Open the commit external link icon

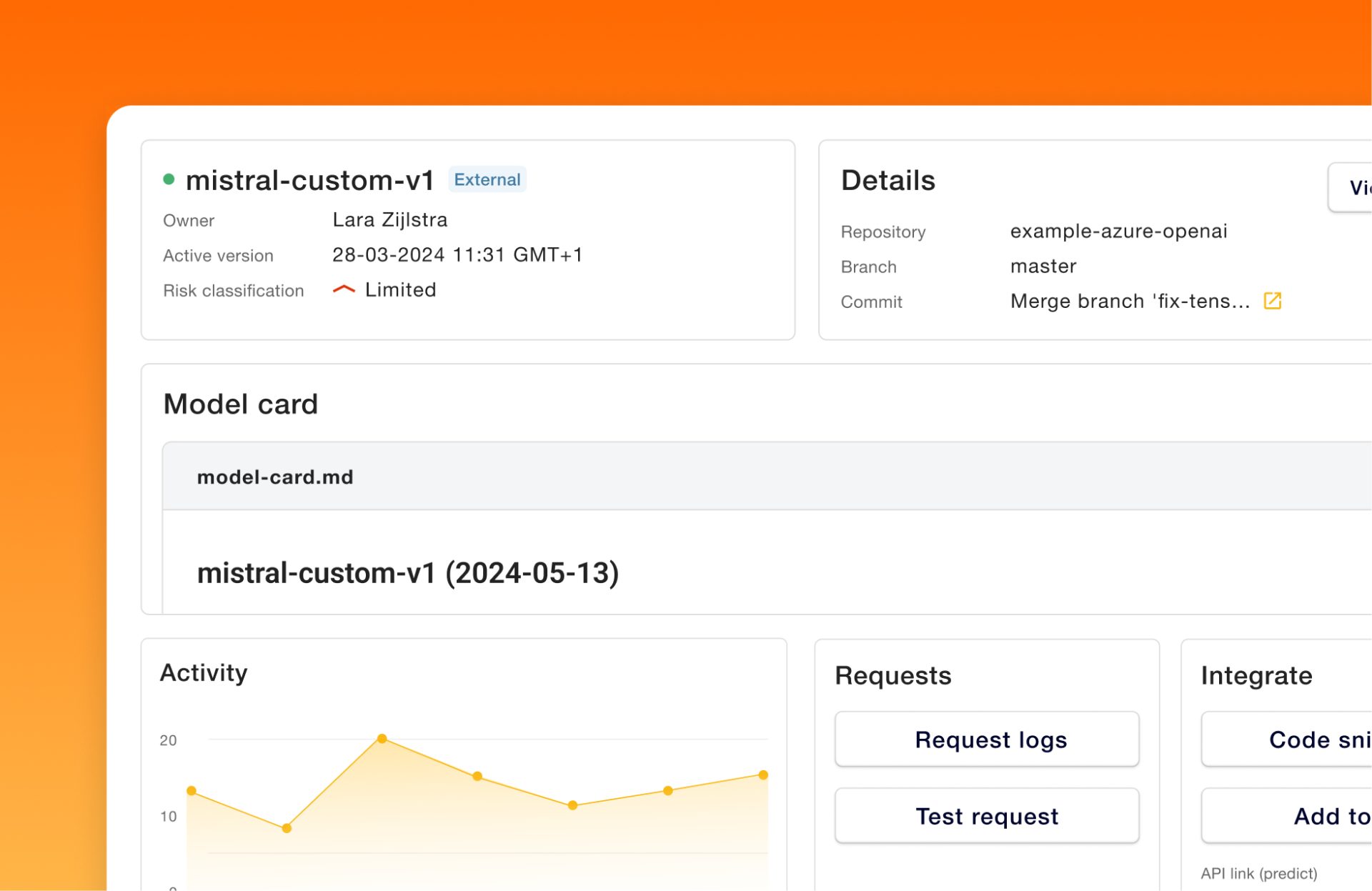tap(1273, 301)
